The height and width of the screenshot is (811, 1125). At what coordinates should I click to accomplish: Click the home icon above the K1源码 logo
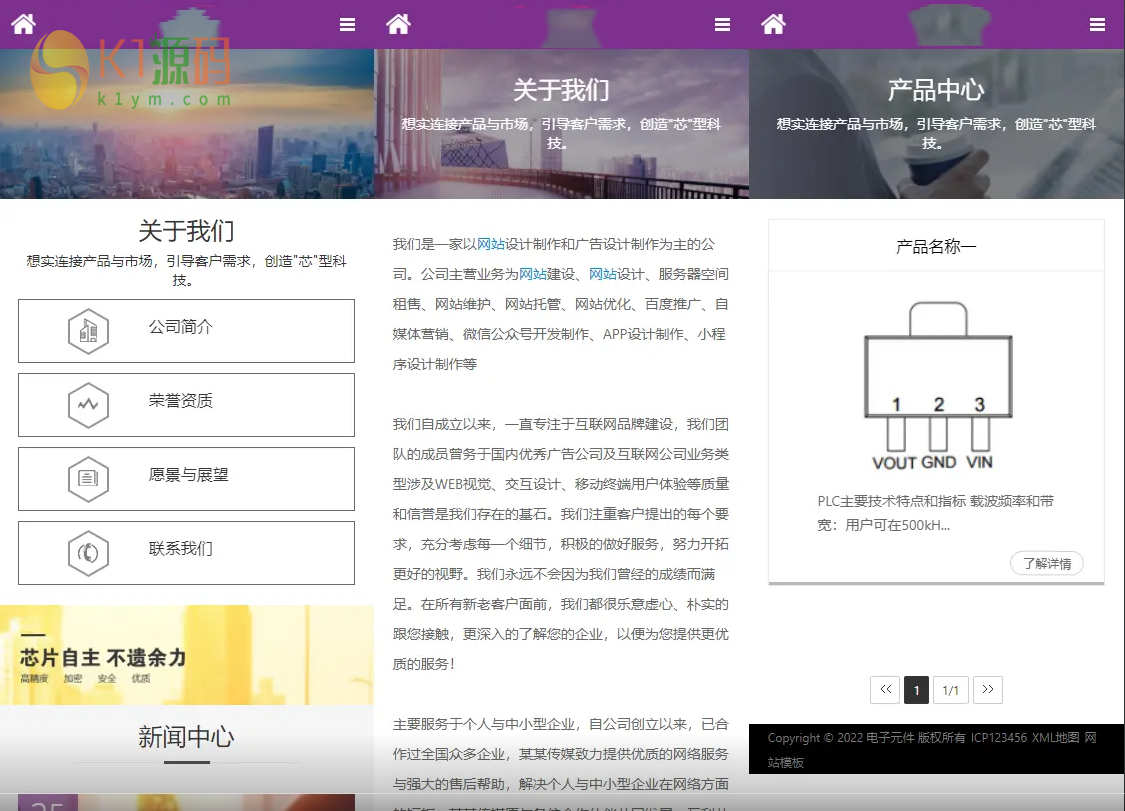click(24, 24)
